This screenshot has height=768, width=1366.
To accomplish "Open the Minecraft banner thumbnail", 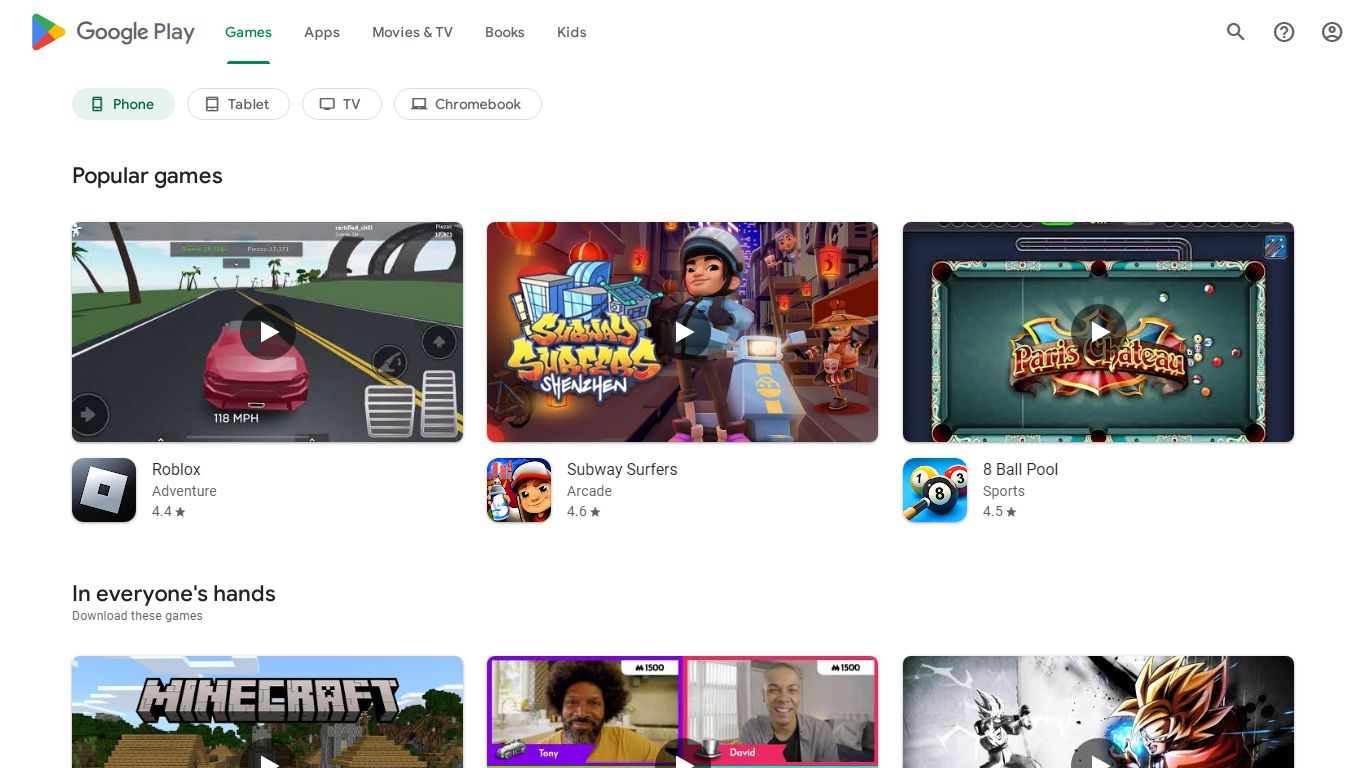I will click(268, 712).
